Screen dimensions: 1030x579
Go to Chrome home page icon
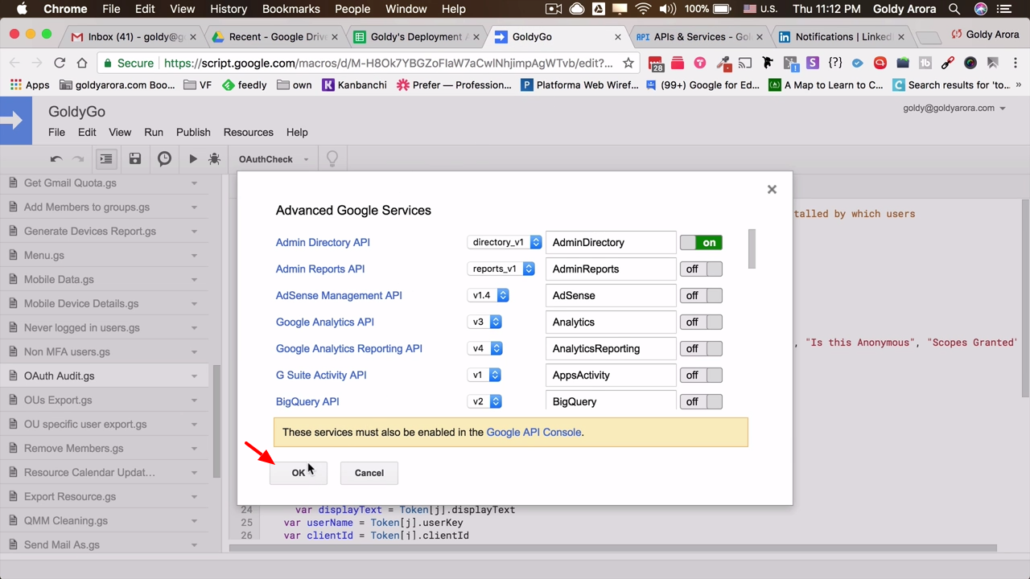[82, 63]
